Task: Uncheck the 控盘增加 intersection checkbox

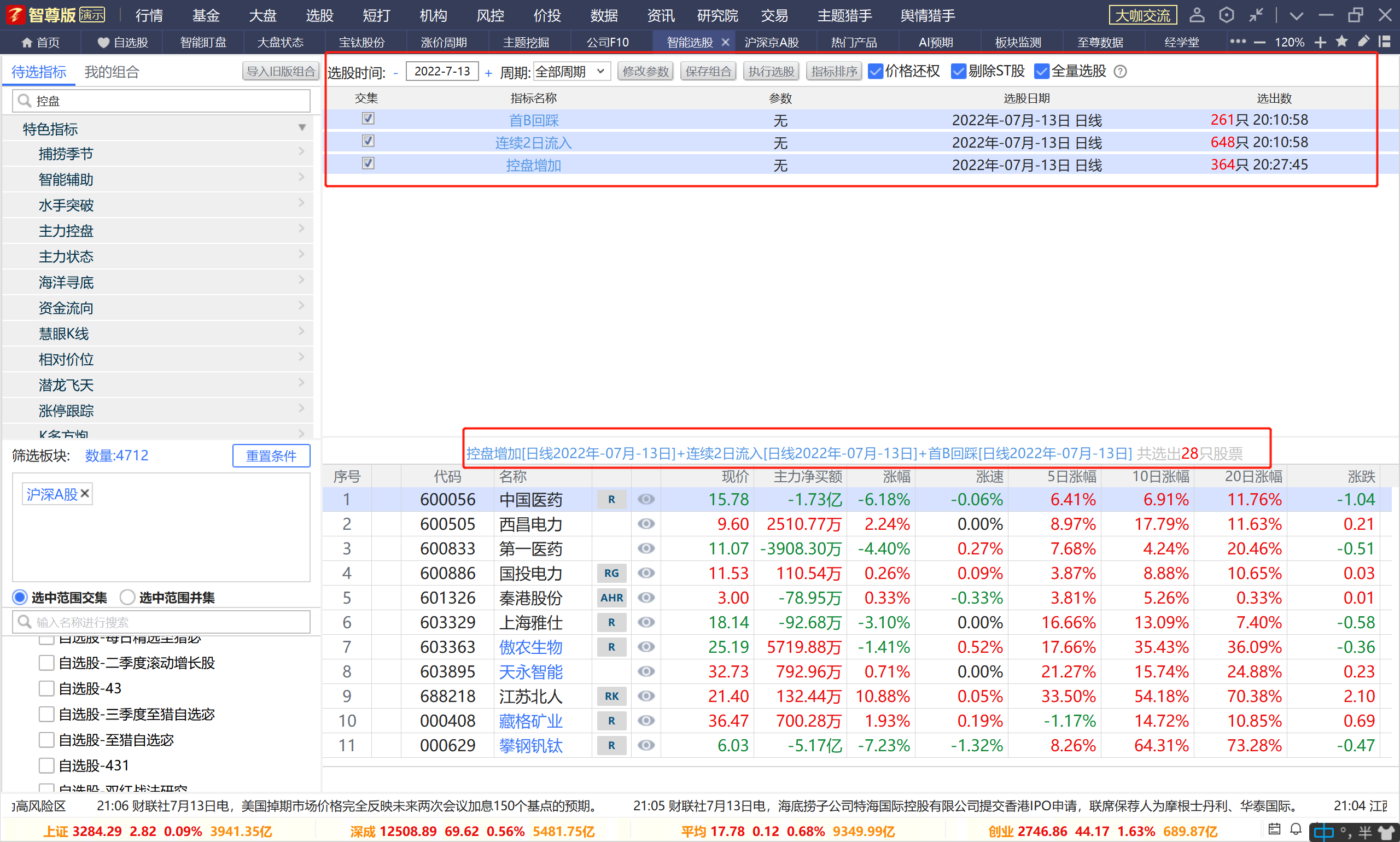Action: [368, 163]
